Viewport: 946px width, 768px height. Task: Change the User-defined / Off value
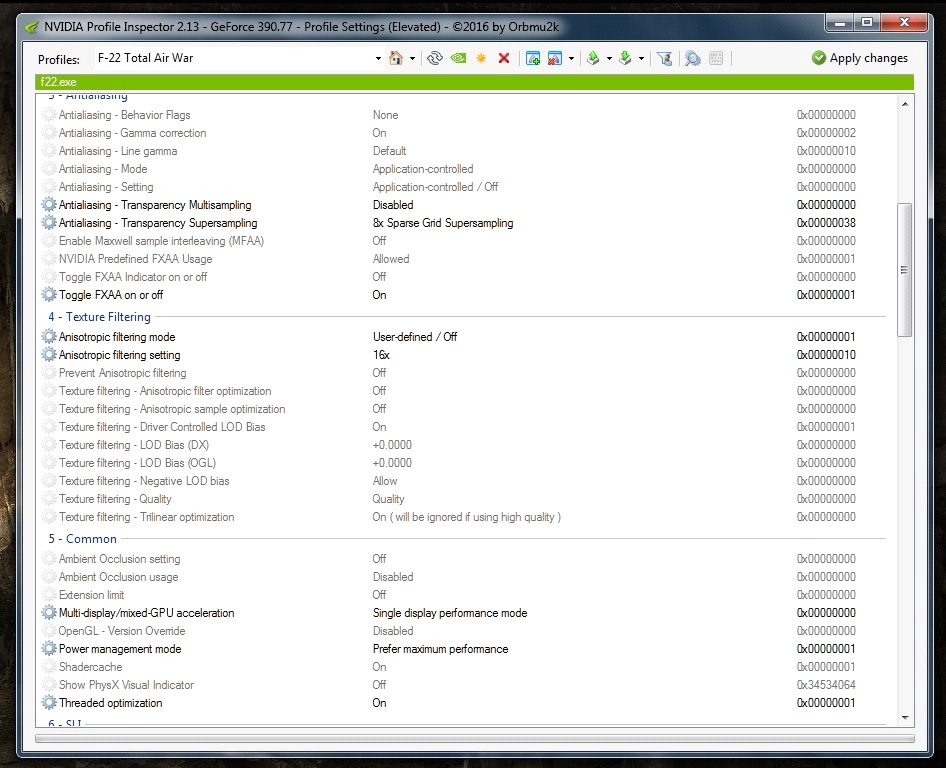pos(415,337)
